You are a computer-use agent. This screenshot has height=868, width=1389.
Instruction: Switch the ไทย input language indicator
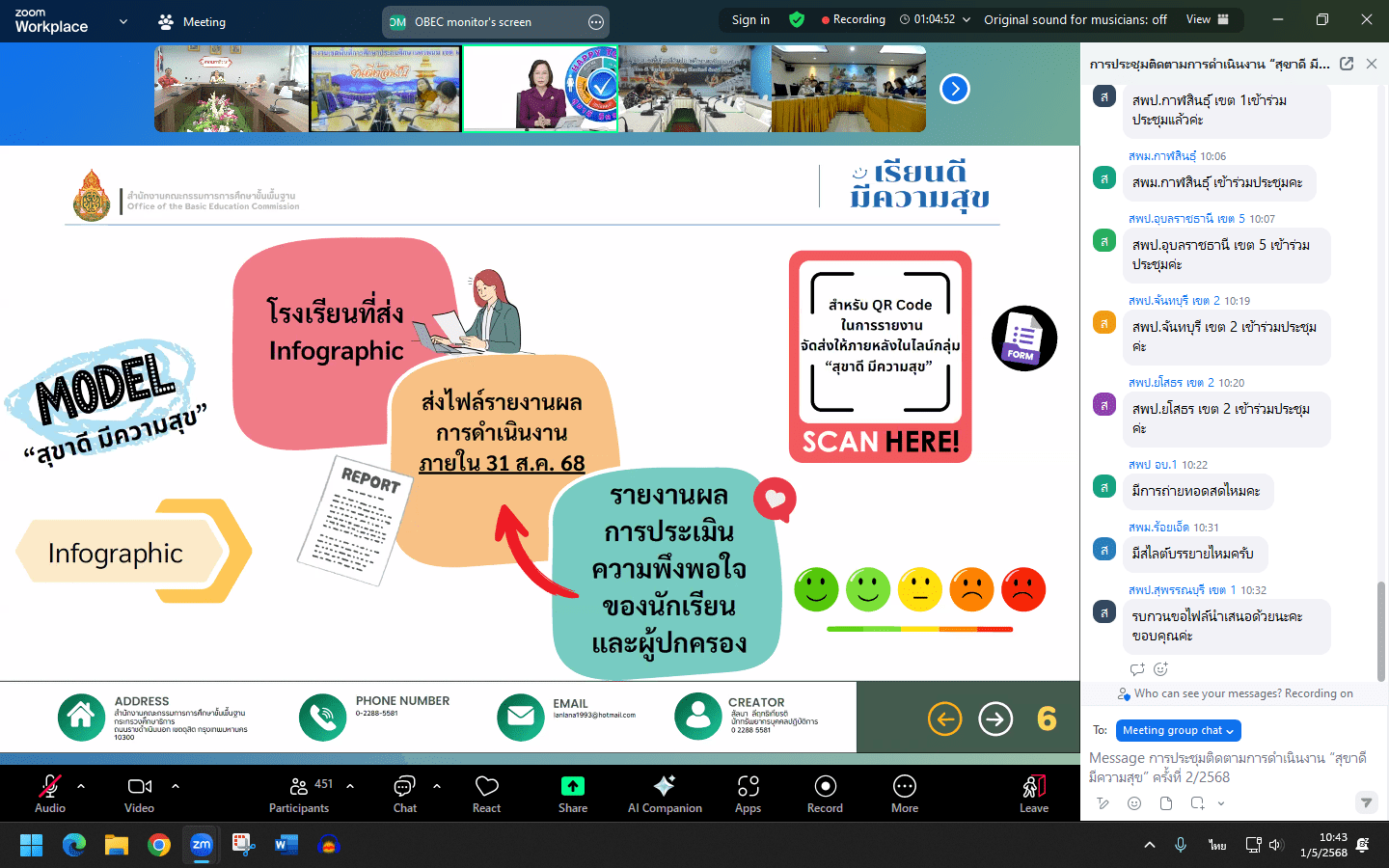click(1217, 845)
